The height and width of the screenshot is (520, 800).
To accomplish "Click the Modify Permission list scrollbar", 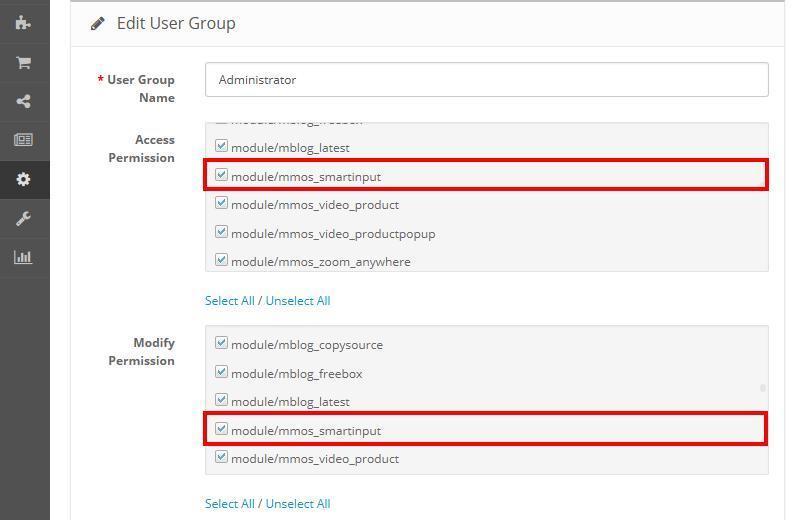I will click(x=763, y=388).
